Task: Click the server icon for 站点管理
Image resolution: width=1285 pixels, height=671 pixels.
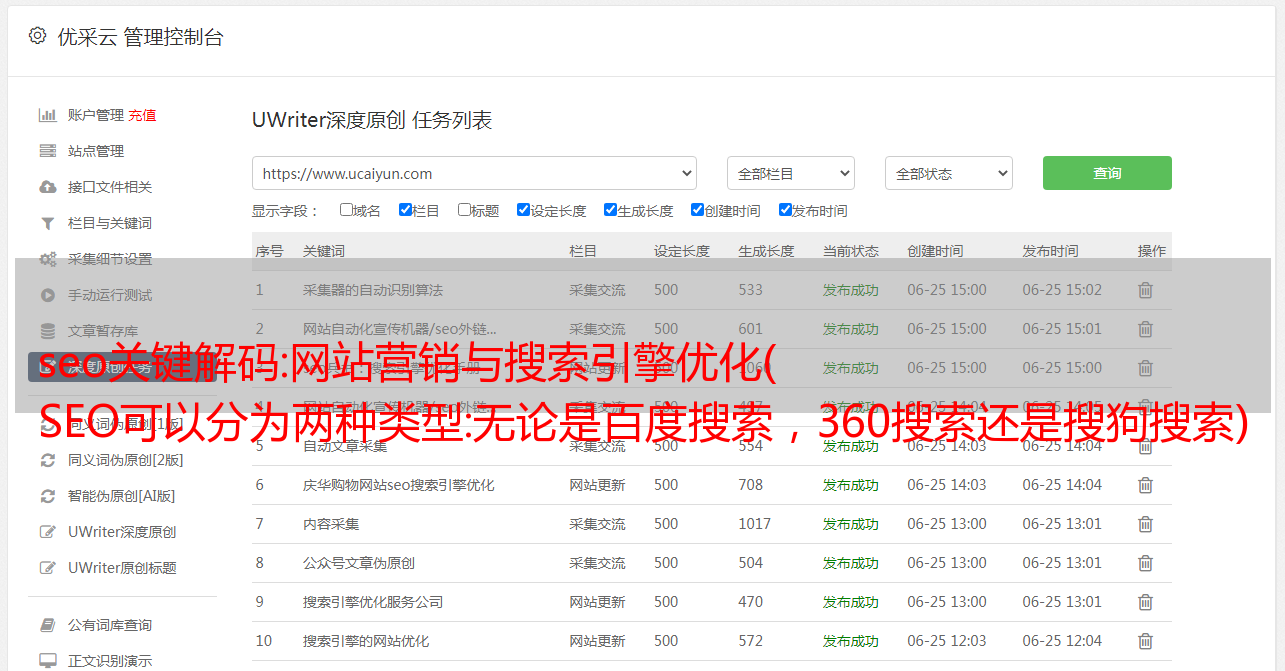Action: [47, 151]
